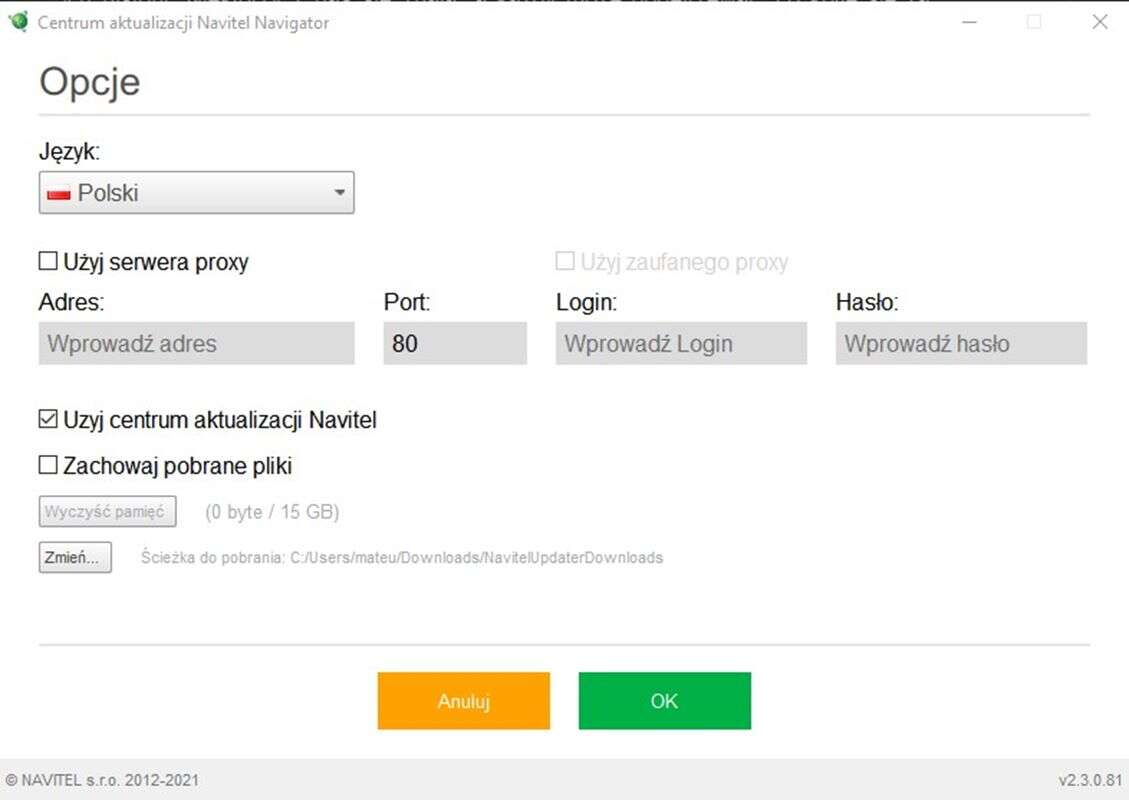The image size is (1129, 800).
Task: Close the Navitel update center window
Action: point(1099,22)
